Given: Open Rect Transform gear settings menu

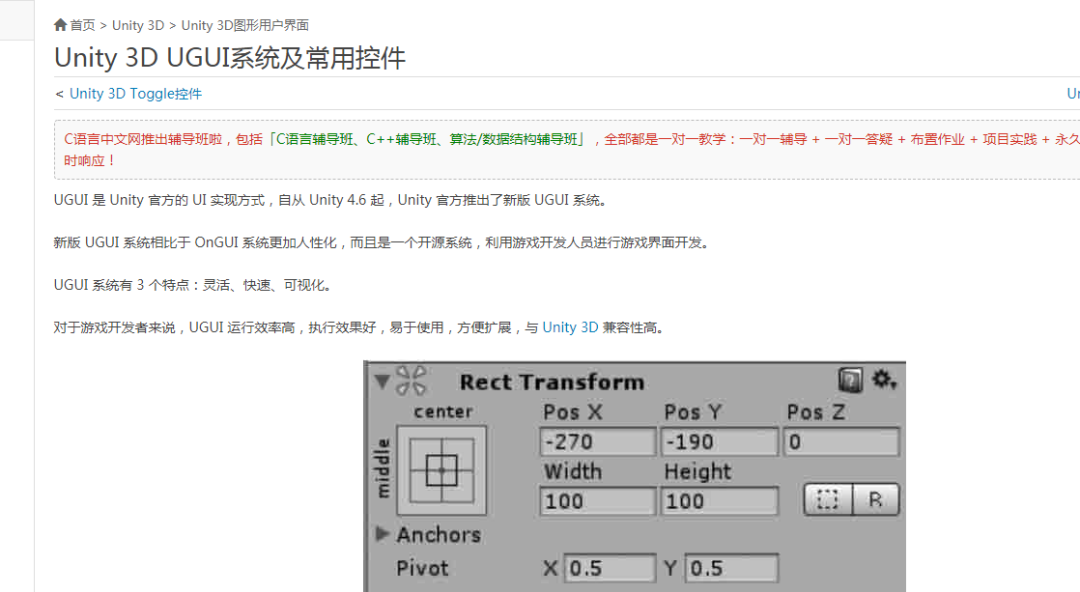Looking at the screenshot, I should click(884, 379).
